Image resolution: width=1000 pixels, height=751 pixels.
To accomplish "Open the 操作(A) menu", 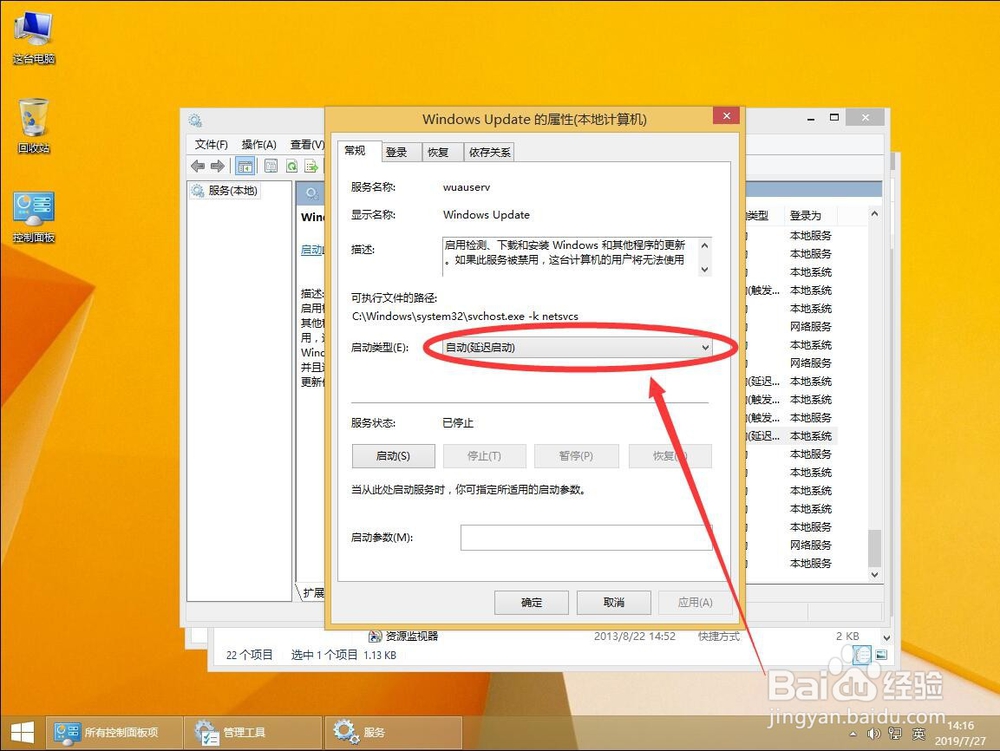I will pyautogui.click(x=259, y=145).
